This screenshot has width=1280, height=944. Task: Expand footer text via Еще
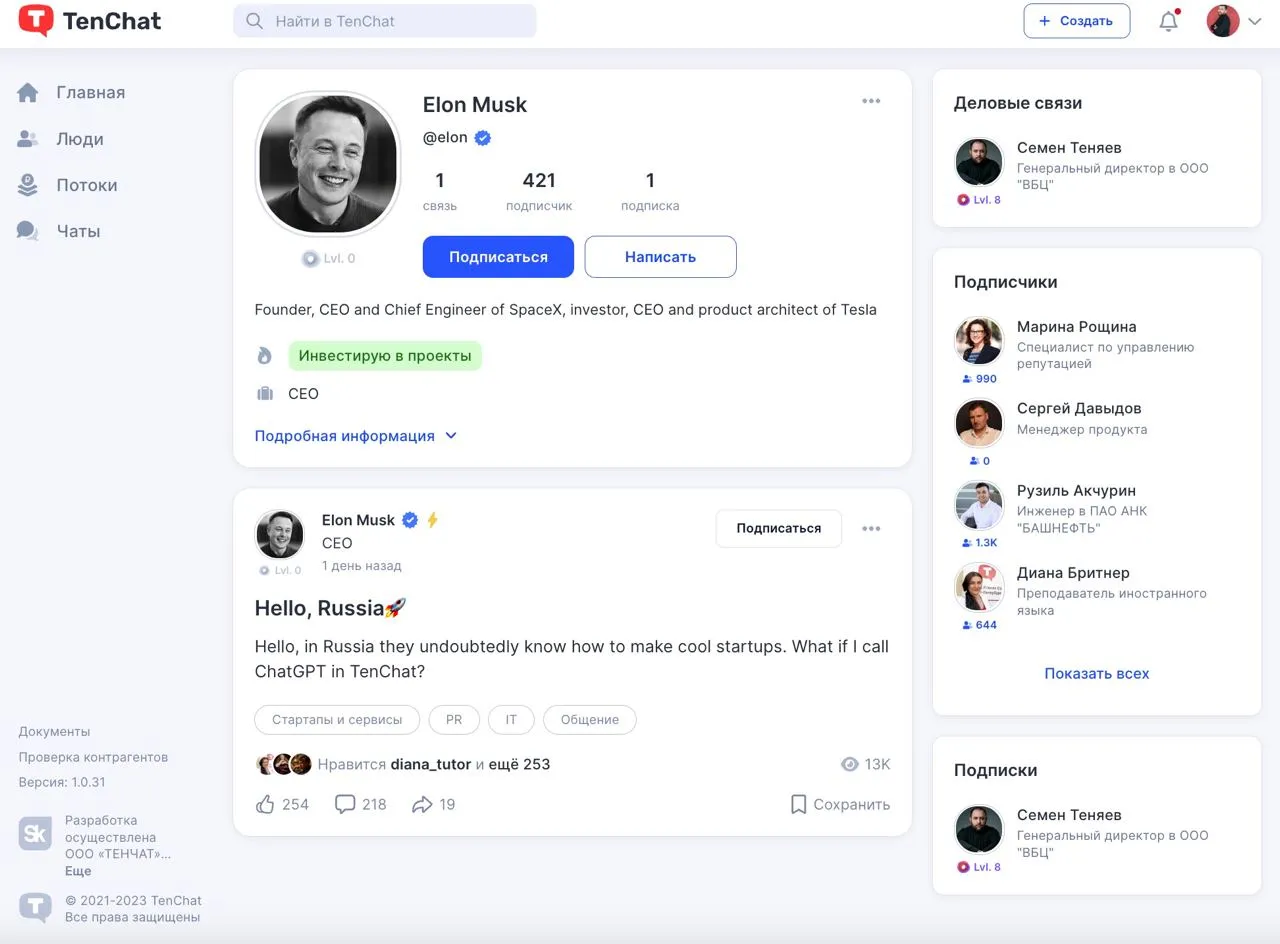click(x=78, y=871)
